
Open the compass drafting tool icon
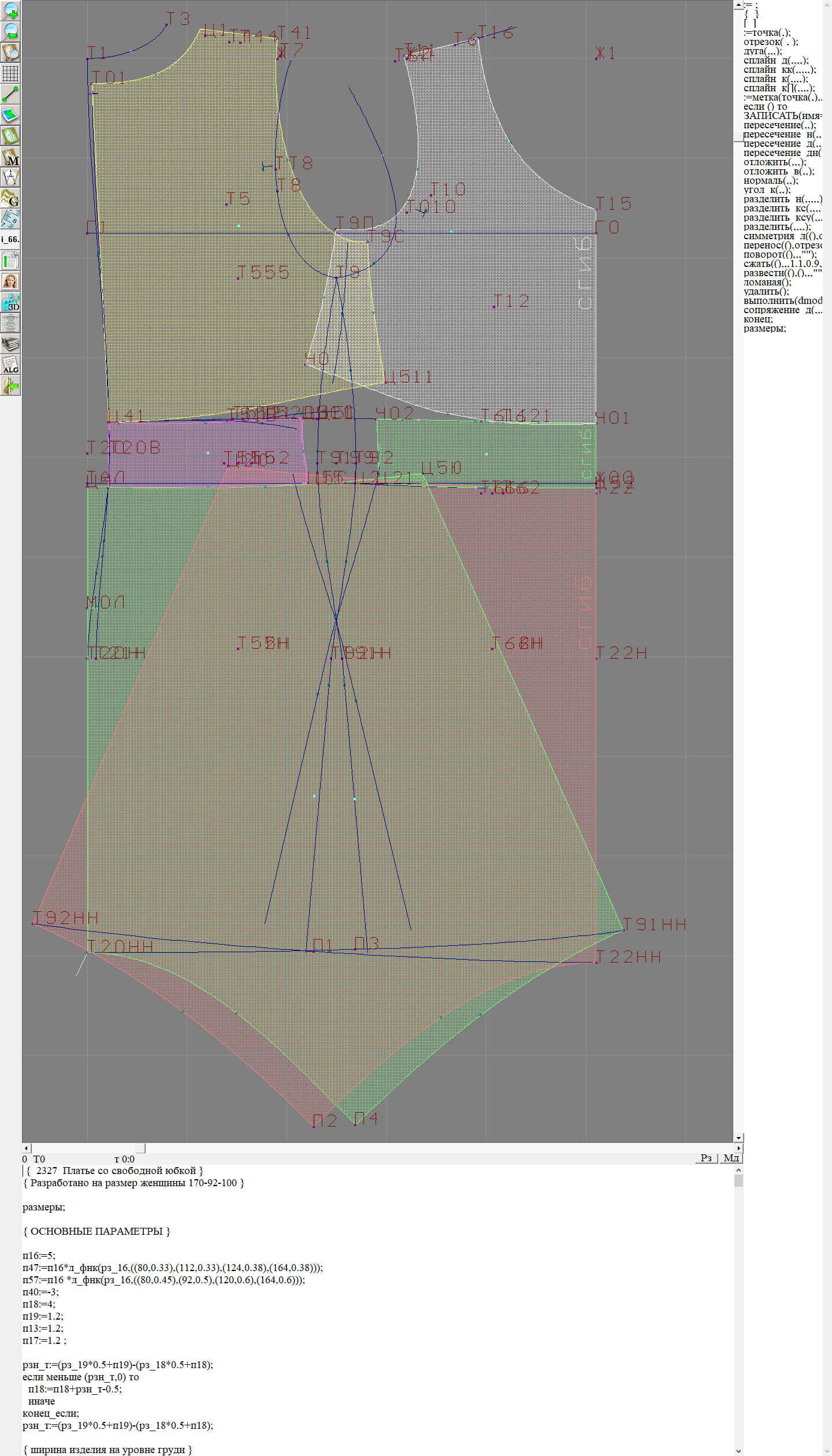[x=10, y=177]
